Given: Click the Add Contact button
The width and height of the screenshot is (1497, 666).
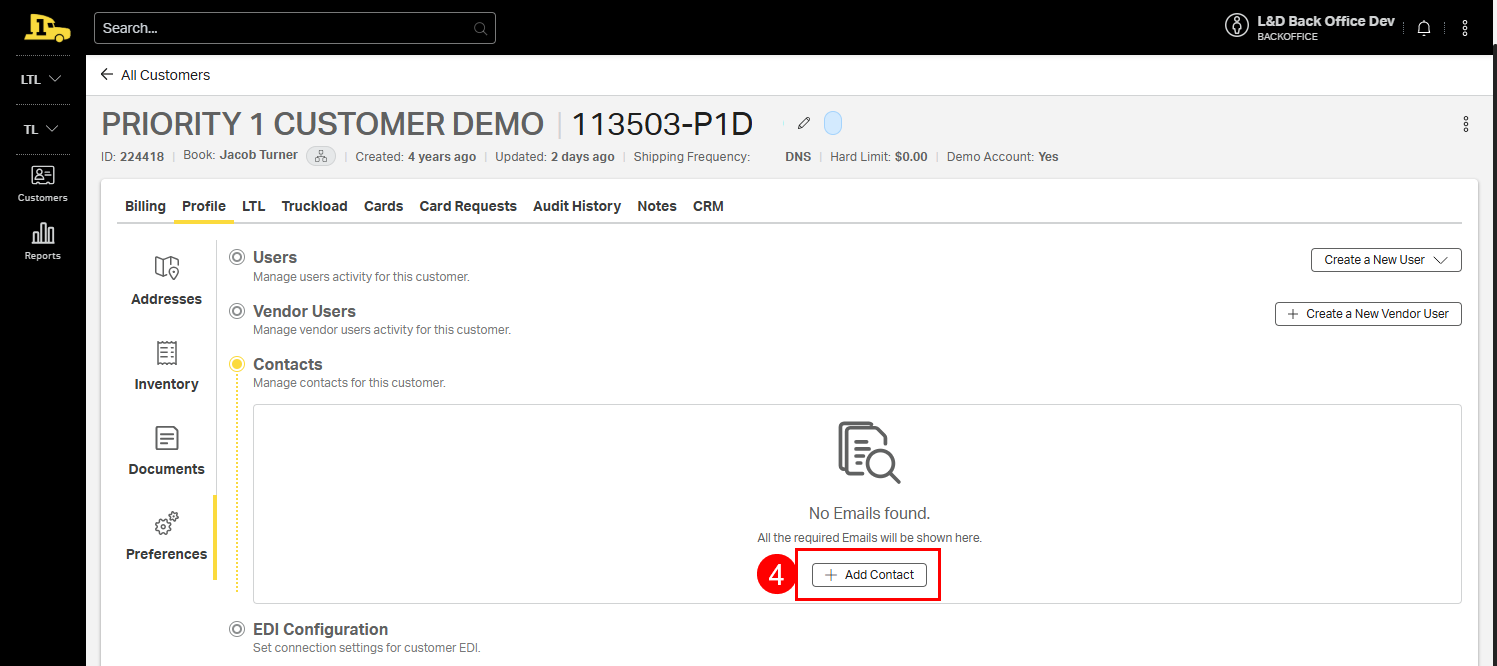Looking at the screenshot, I should [x=868, y=575].
